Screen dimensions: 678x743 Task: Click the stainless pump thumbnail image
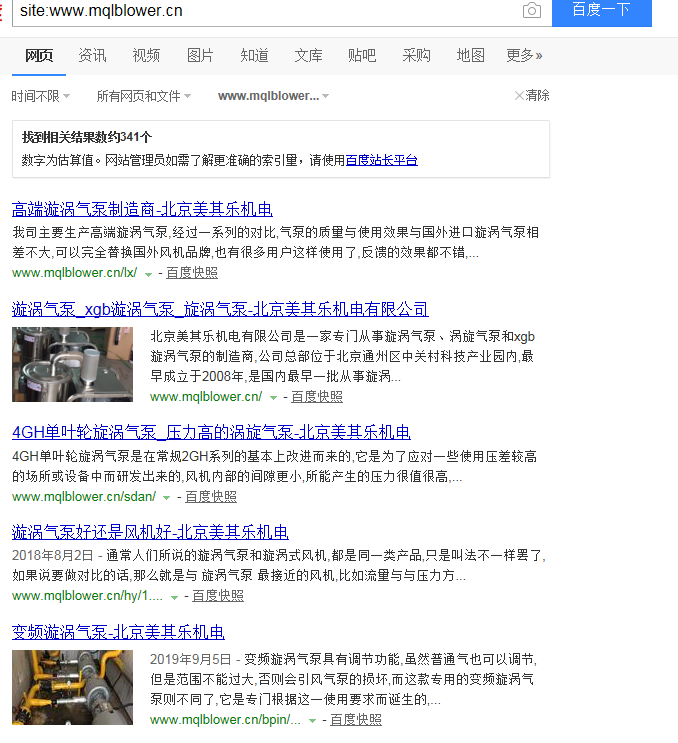point(72,364)
